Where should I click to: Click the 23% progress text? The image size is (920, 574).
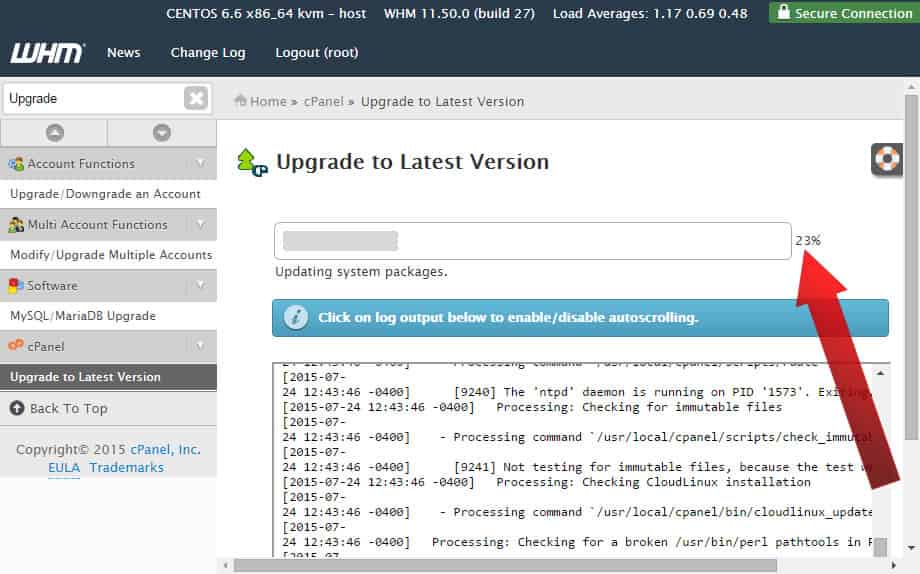pyautogui.click(x=808, y=241)
